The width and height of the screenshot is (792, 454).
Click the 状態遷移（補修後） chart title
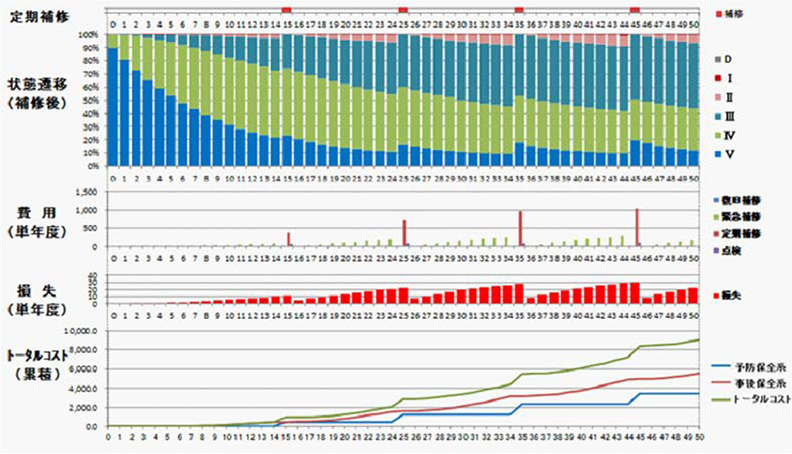(x=38, y=88)
